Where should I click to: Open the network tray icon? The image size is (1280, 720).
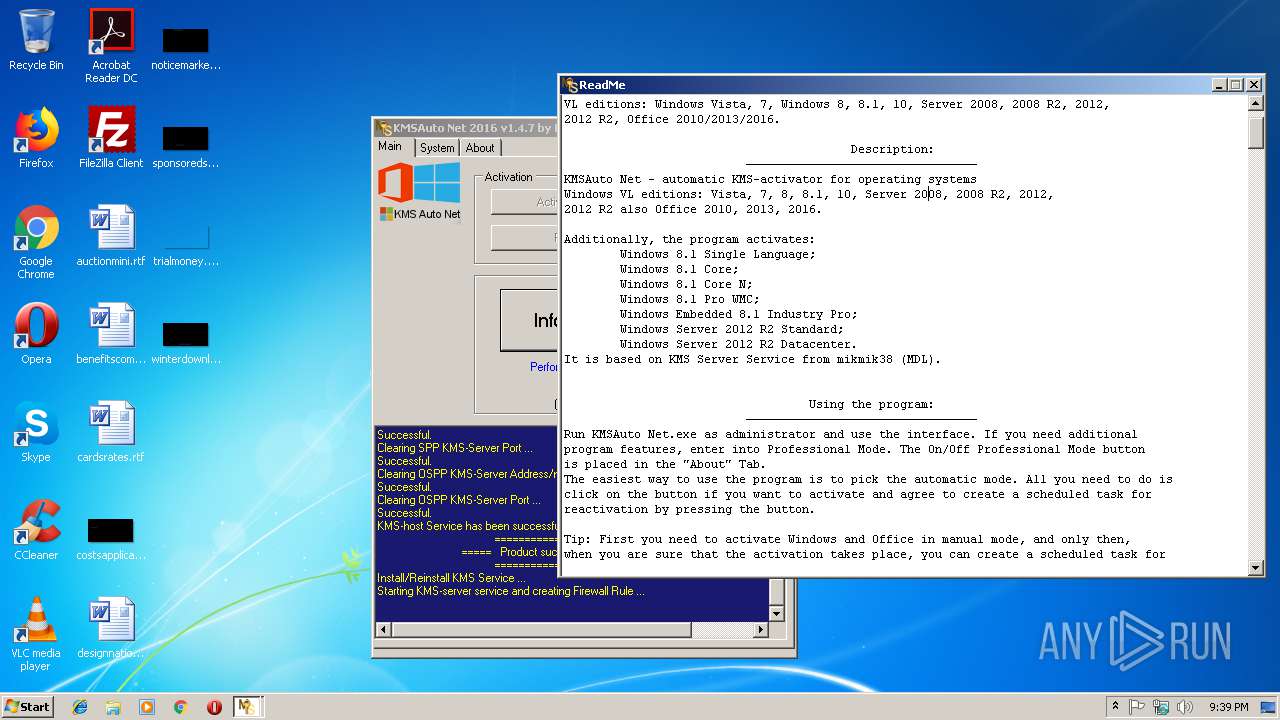(x=1160, y=707)
